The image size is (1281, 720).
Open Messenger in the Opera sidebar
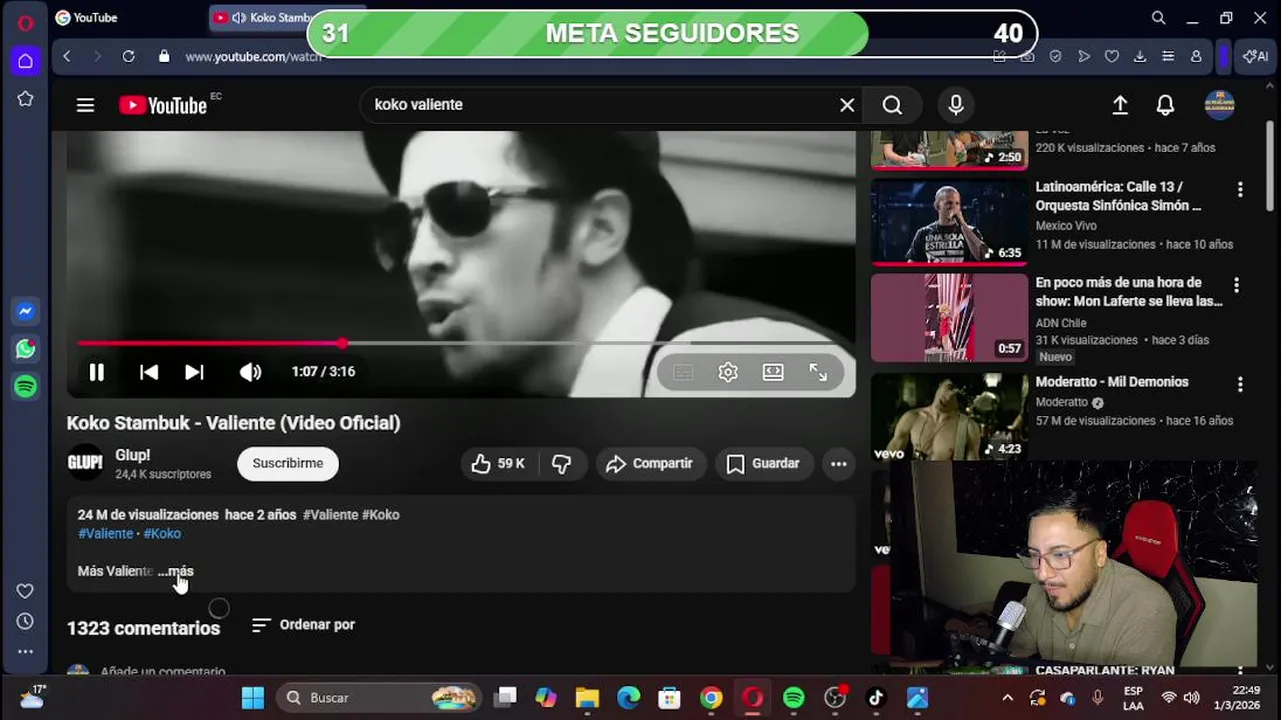[26, 311]
